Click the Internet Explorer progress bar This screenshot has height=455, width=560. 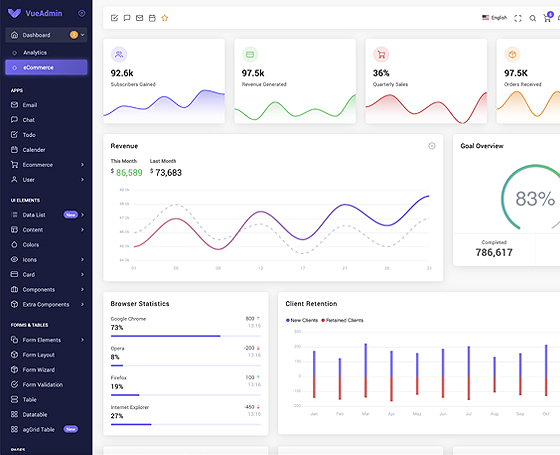(186, 424)
